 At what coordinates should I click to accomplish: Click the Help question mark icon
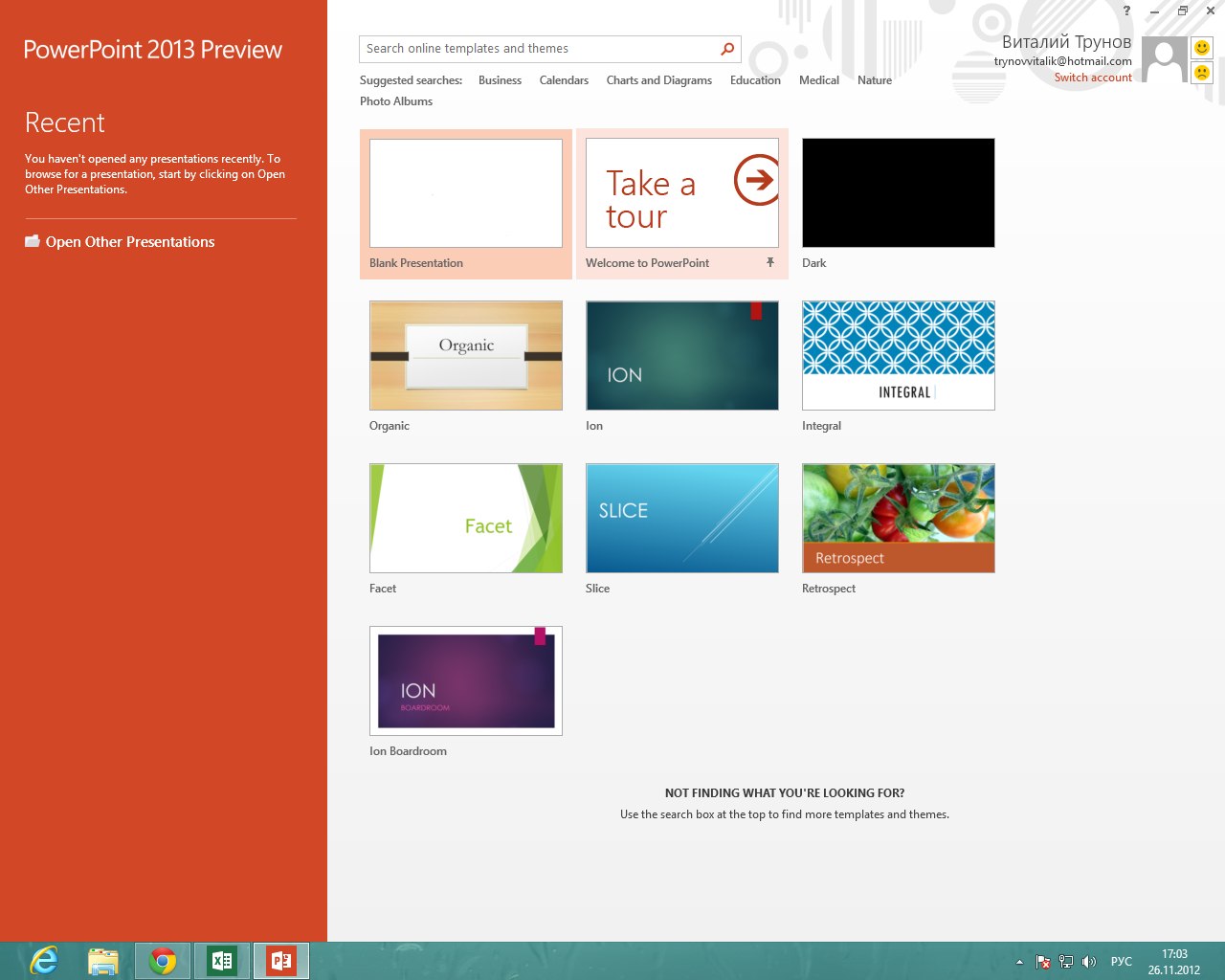click(1126, 11)
